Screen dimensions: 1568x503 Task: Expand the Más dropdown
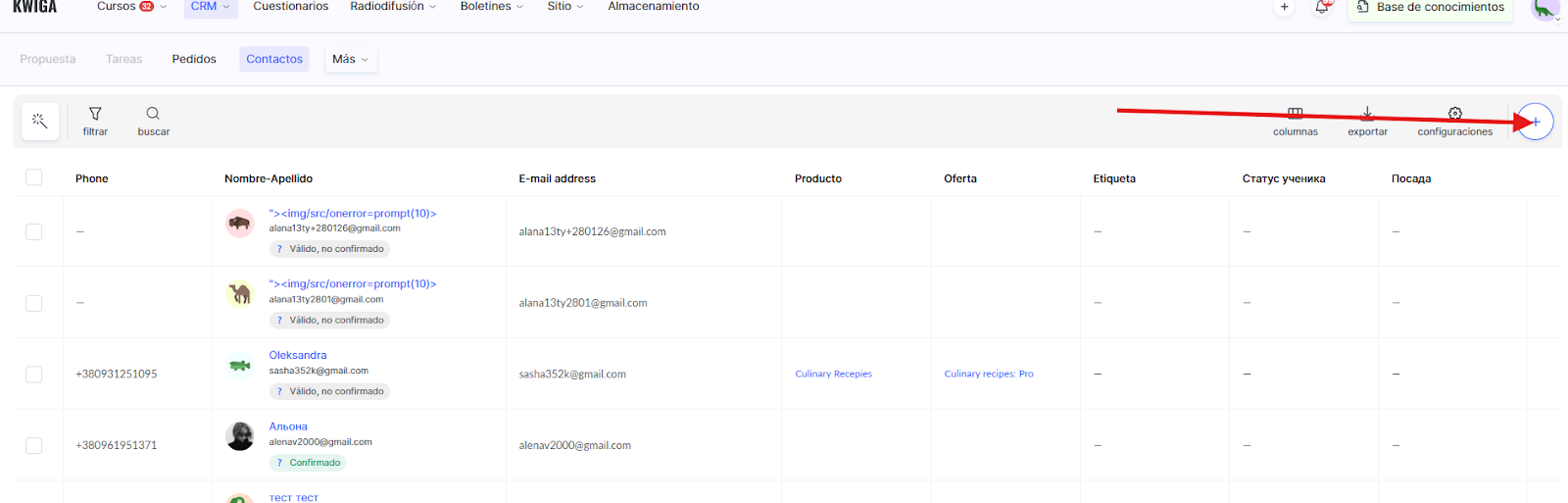click(350, 59)
